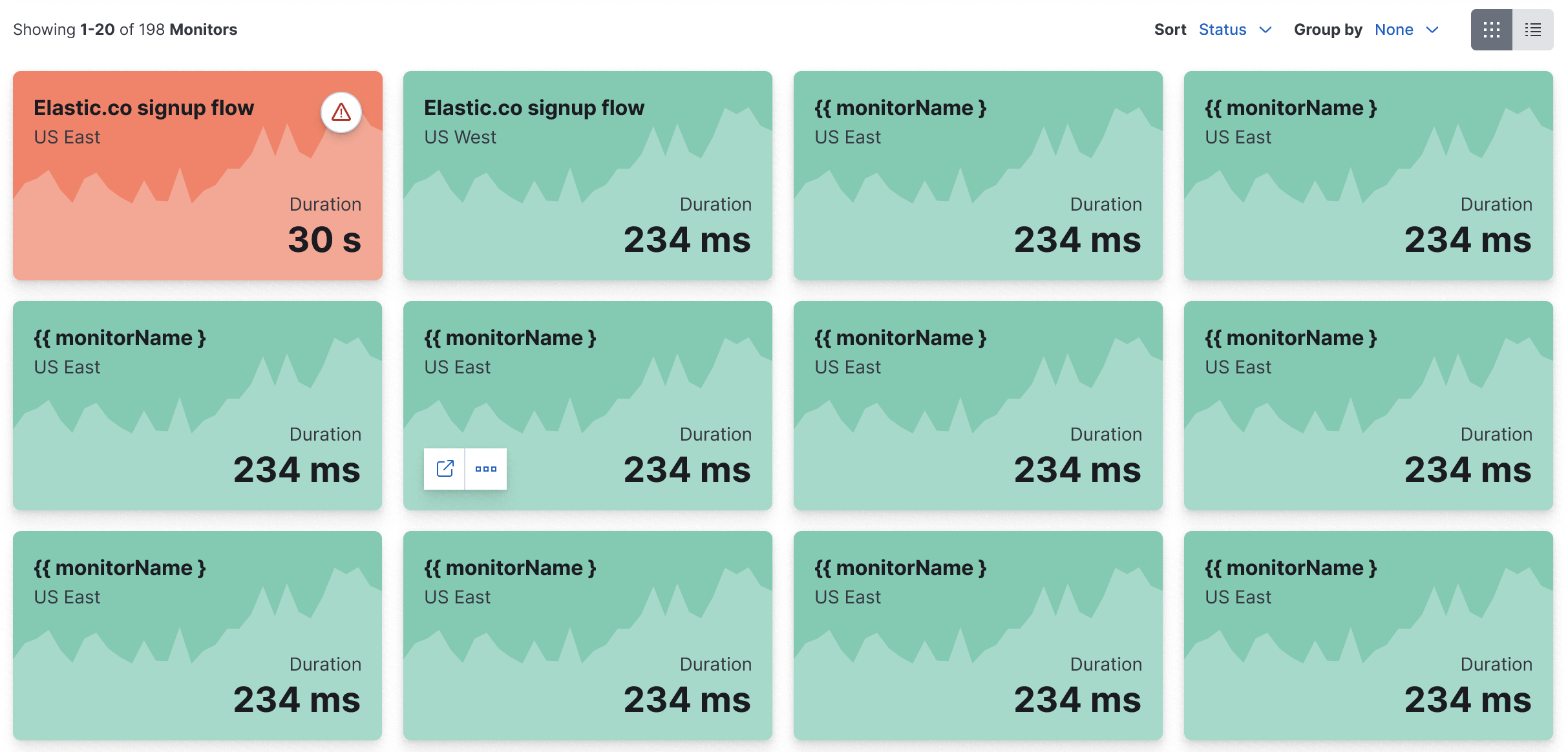Open the ellipsis actions menu on the monitor card
The height and width of the screenshot is (752, 1568).
486,468
